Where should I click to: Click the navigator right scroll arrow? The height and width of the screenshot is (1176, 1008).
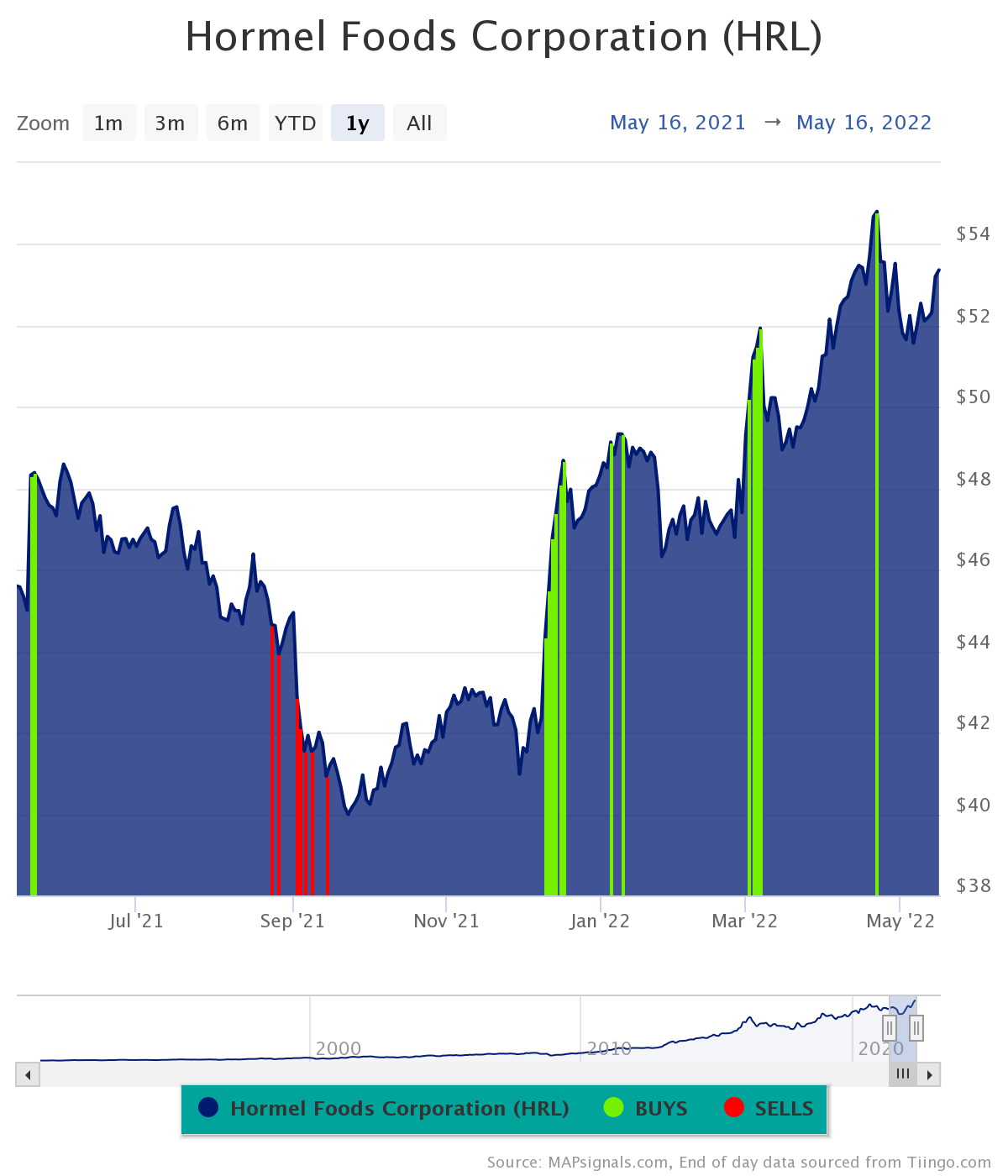929,1074
